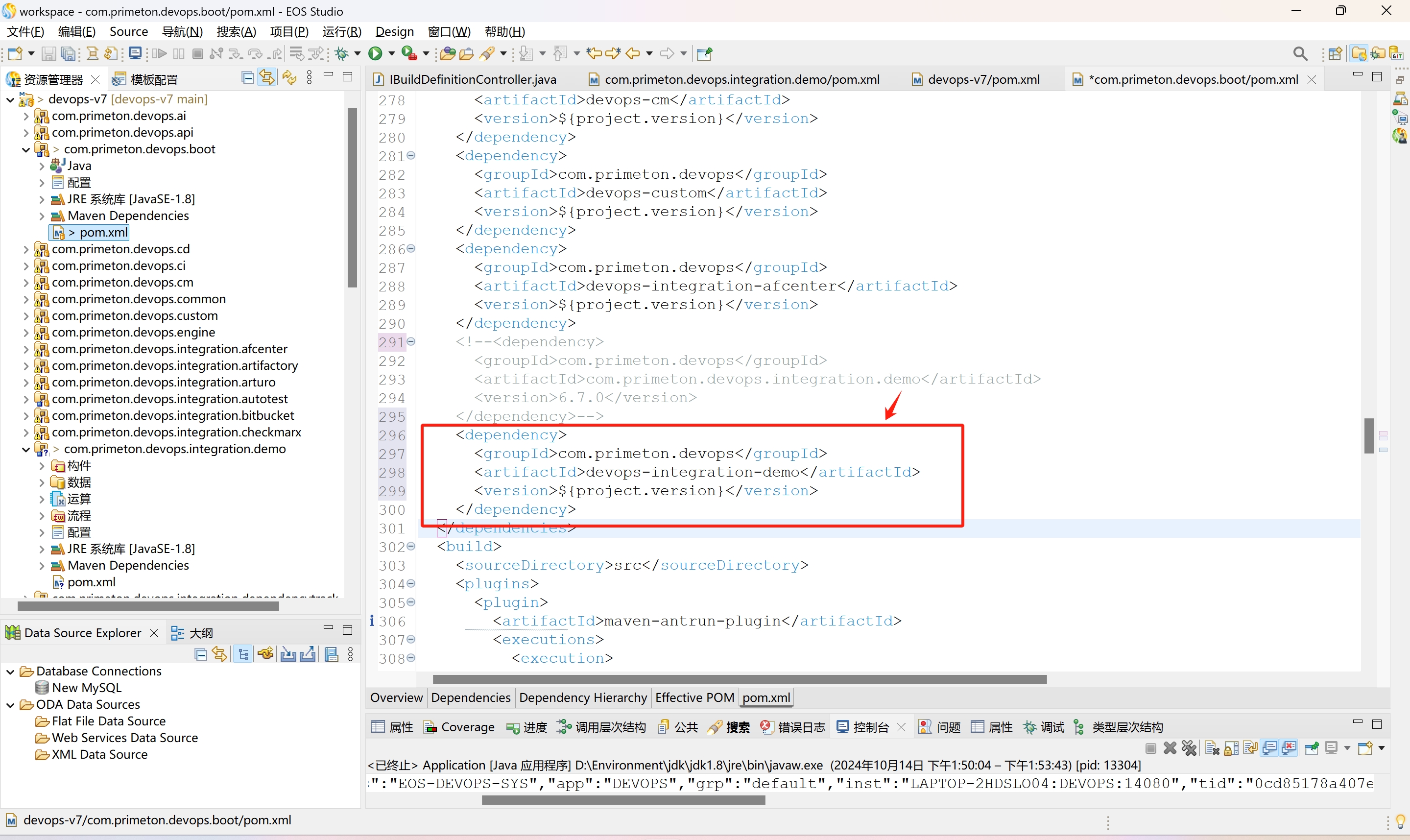
Task: Toggle fold marker on line 291
Action: pos(411,342)
